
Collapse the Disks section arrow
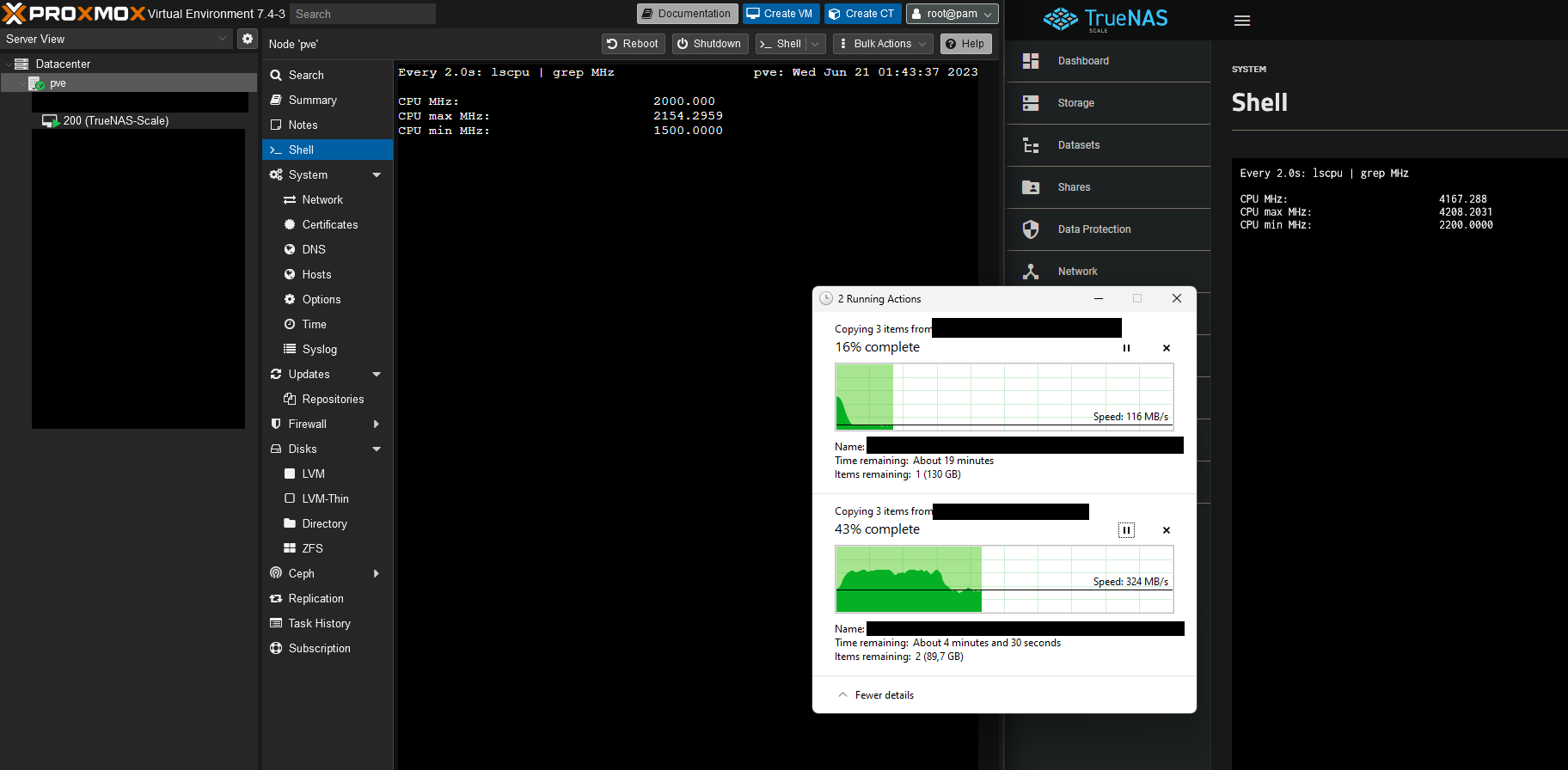tap(377, 449)
